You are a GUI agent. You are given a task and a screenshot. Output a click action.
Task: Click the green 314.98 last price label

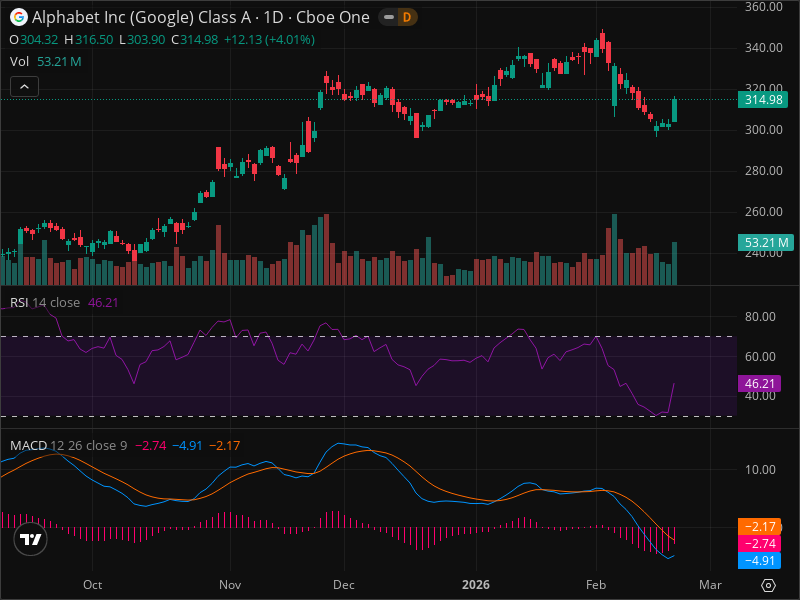point(763,99)
